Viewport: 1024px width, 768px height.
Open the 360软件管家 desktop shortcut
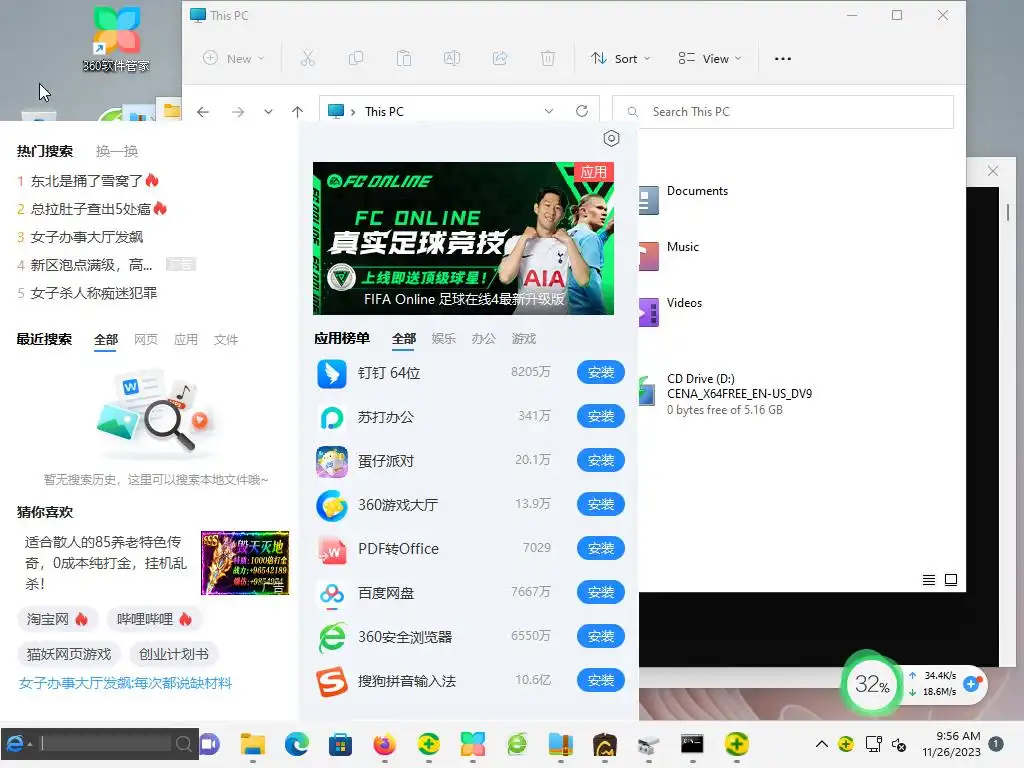[116, 38]
